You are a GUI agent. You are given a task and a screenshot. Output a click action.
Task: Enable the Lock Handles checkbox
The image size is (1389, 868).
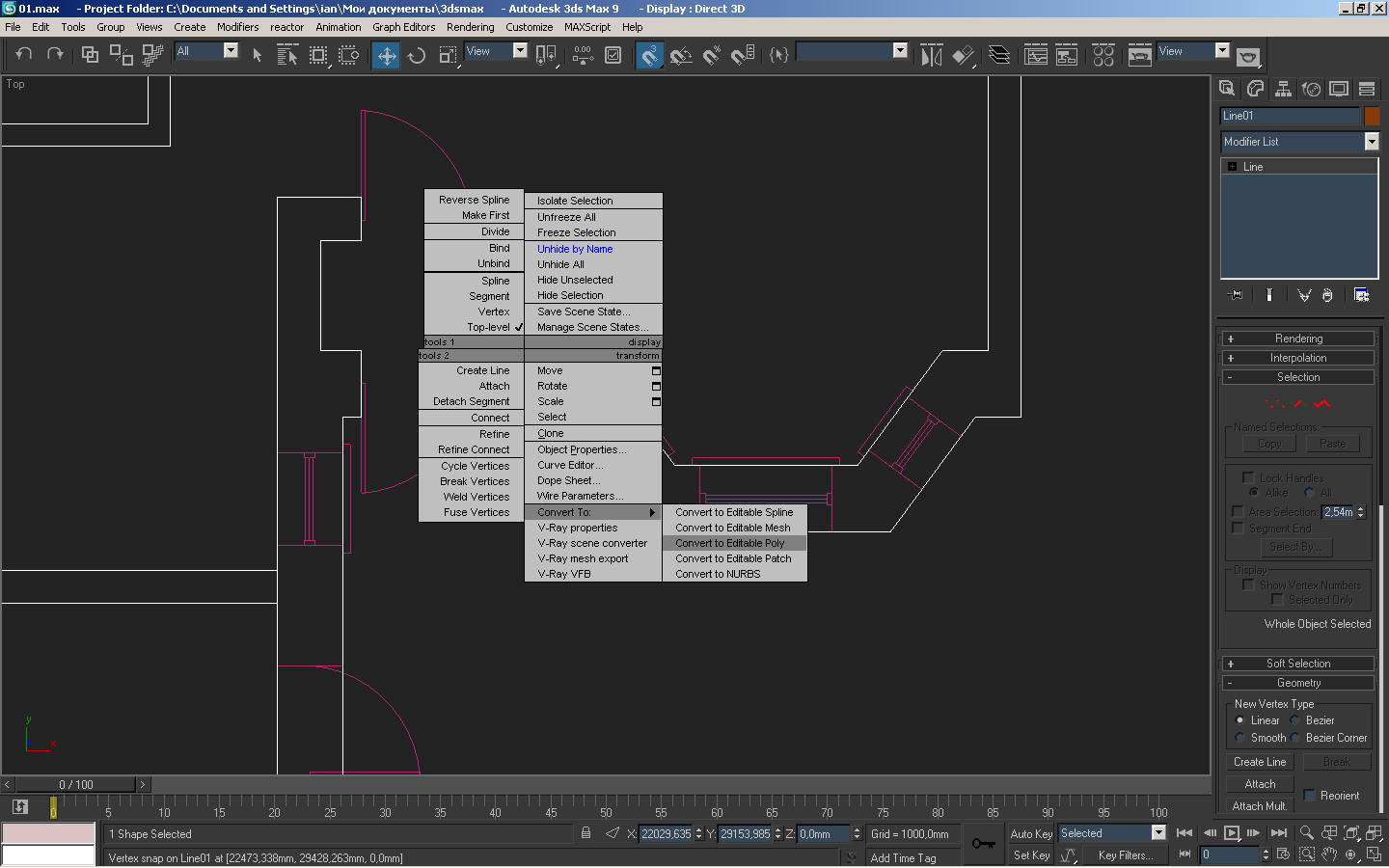[1248, 477]
